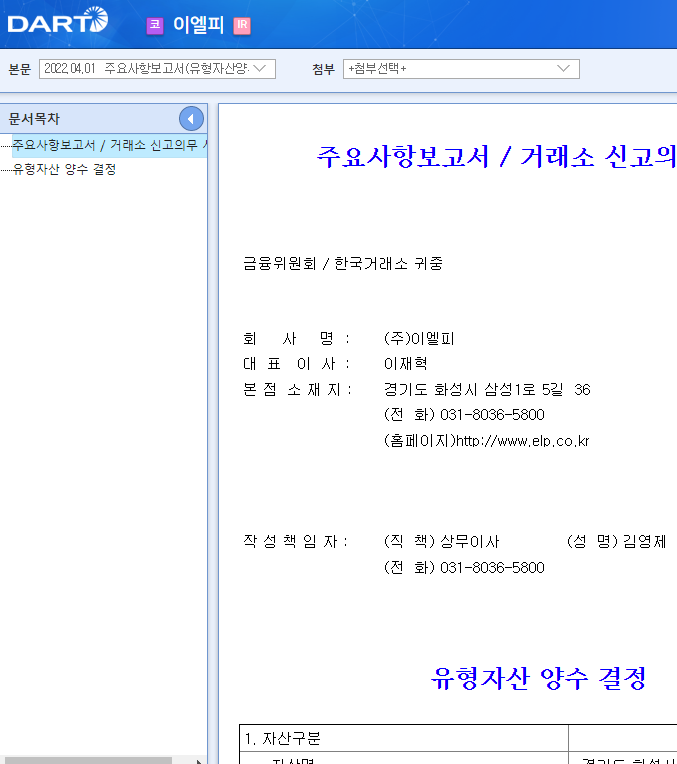Open the 본문 document dropdown
Image resolution: width=677 pixels, height=764 pixels.
pos(157,69)
